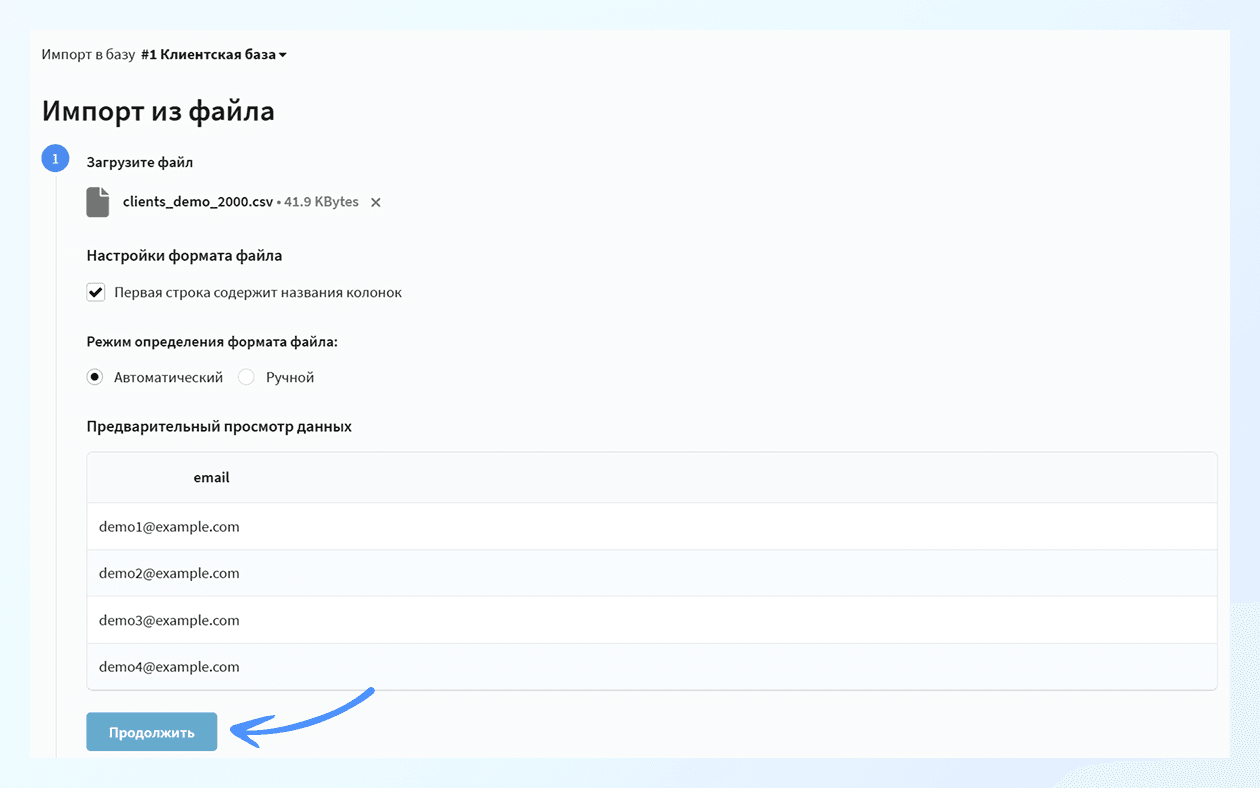Click the gray file document icon
1260x788 pixels.
[x=98, y=202]
